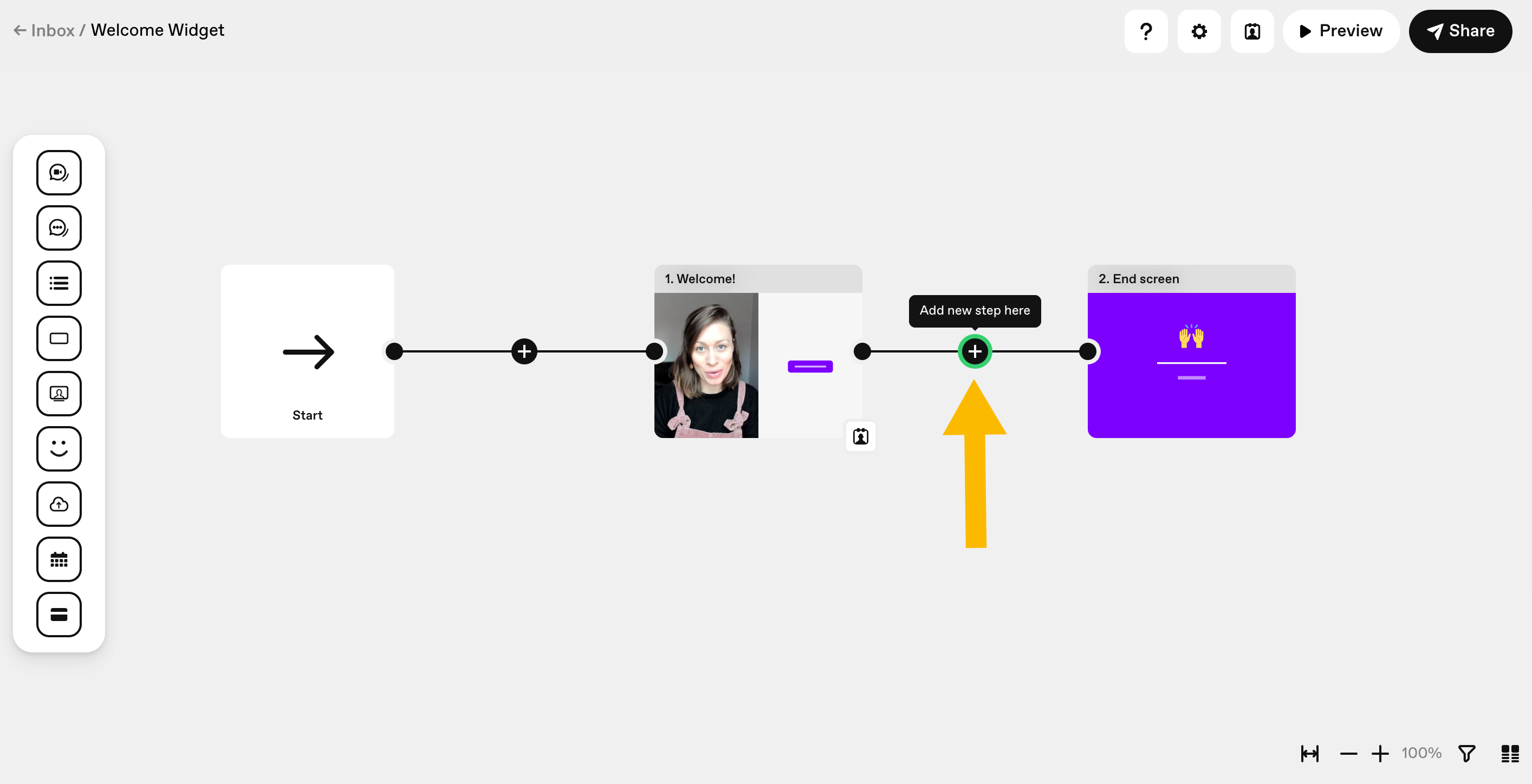Zoom out the canvas with minus

(1348, 754)
